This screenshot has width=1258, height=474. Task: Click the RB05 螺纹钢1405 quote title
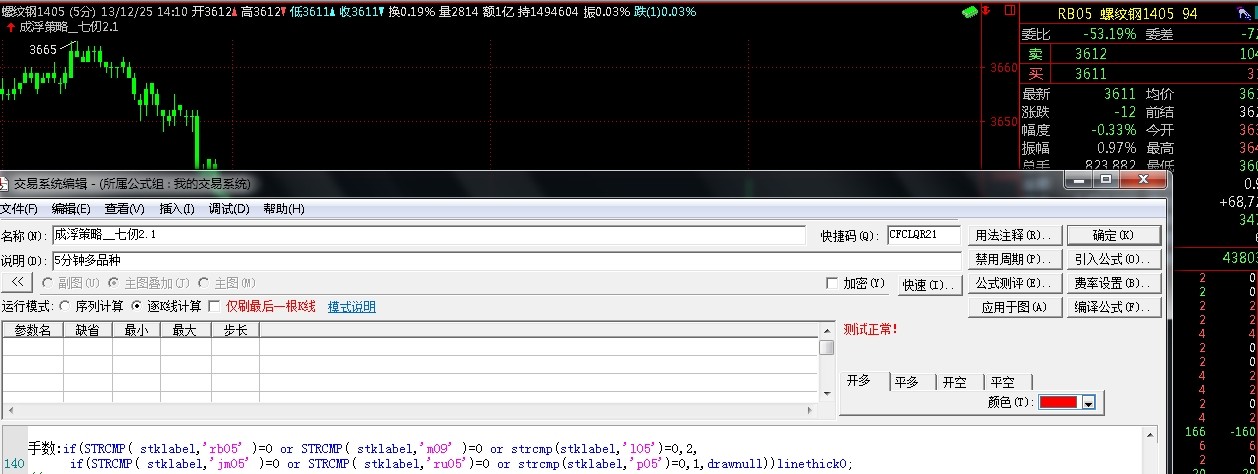pyautogui.click(x=1127, y=13)
